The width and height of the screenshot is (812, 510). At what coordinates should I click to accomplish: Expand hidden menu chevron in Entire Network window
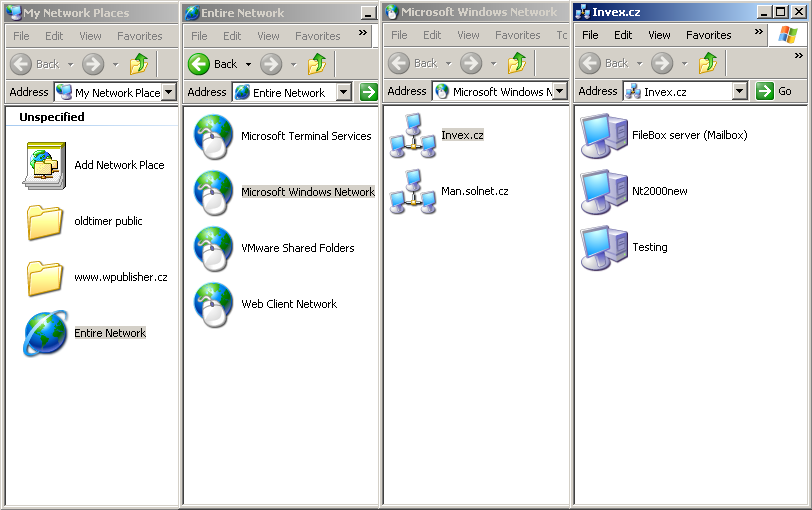pos(362,33)
